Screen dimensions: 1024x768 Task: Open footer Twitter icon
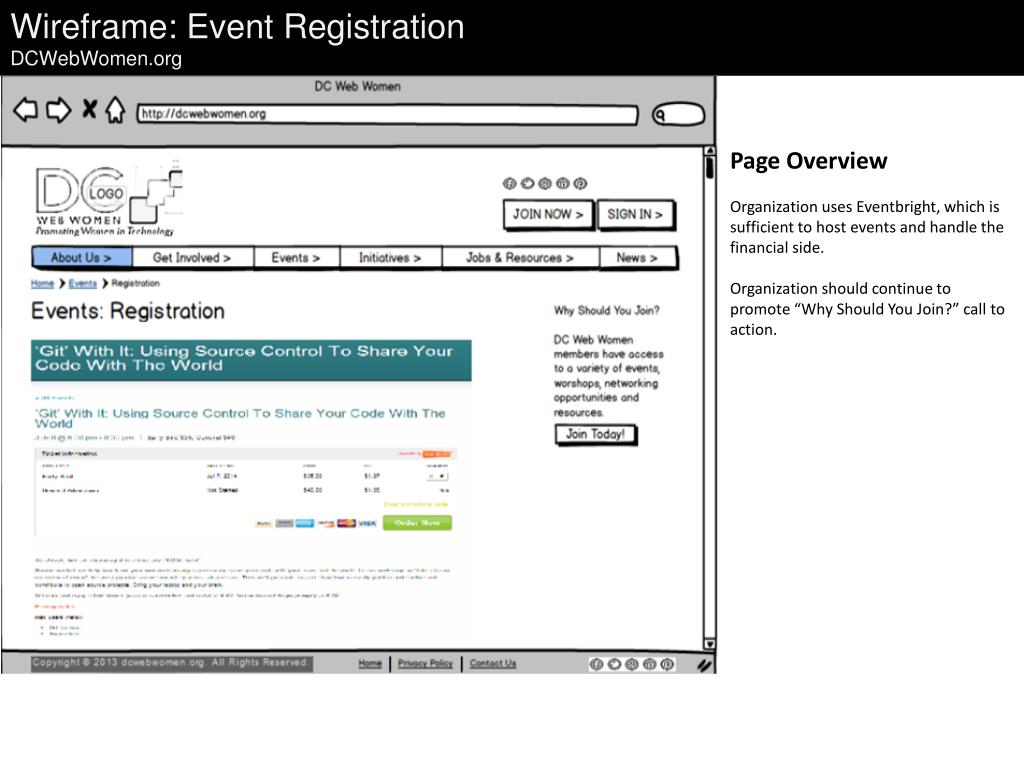[x=614, y=664]
